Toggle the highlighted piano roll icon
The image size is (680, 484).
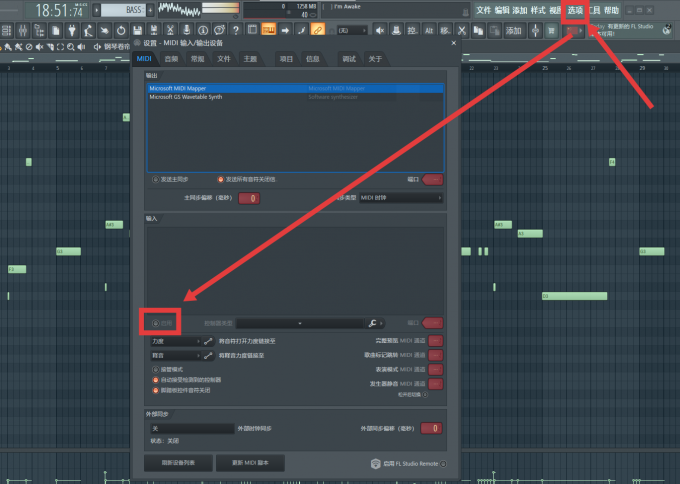point(268,30)
